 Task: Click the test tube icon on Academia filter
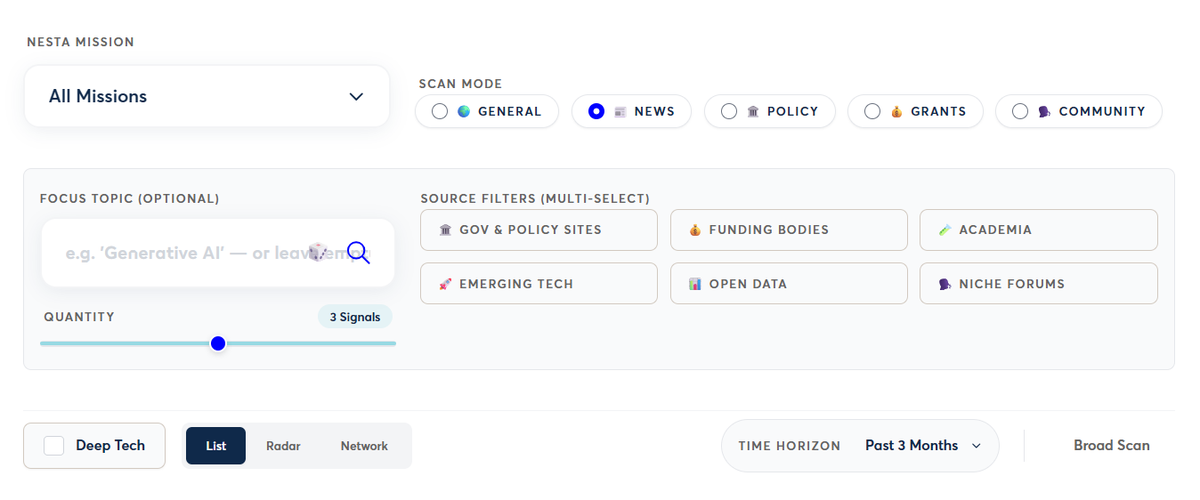pyautogui.click(x=945, y=230)
